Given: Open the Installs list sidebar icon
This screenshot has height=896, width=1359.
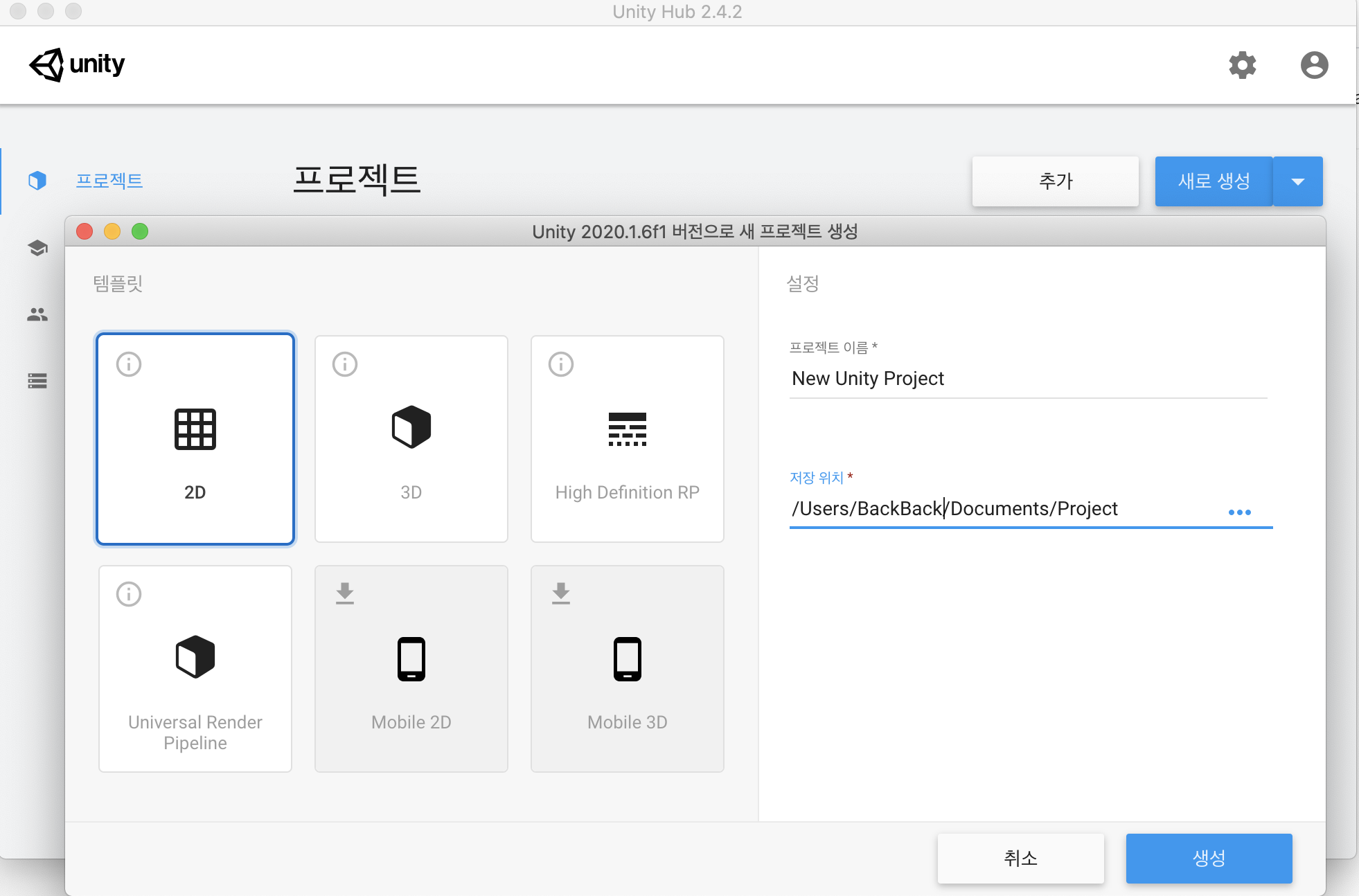Looking at the screenshot, I should coord(37,381).
